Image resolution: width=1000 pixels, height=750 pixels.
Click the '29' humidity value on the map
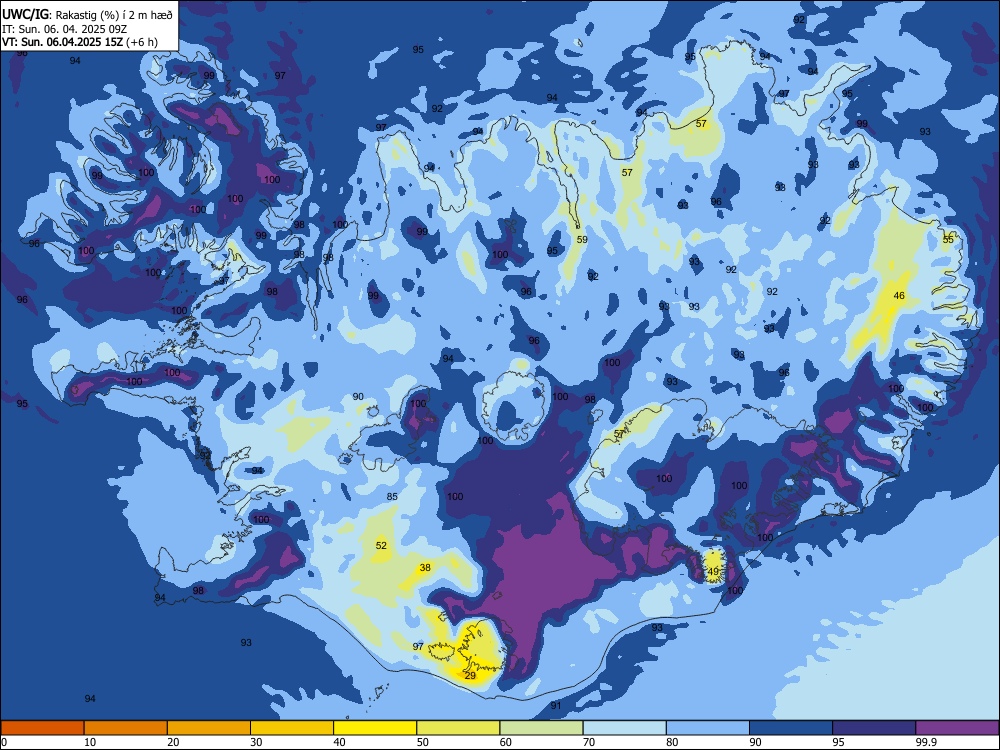[x=470, y=675]
